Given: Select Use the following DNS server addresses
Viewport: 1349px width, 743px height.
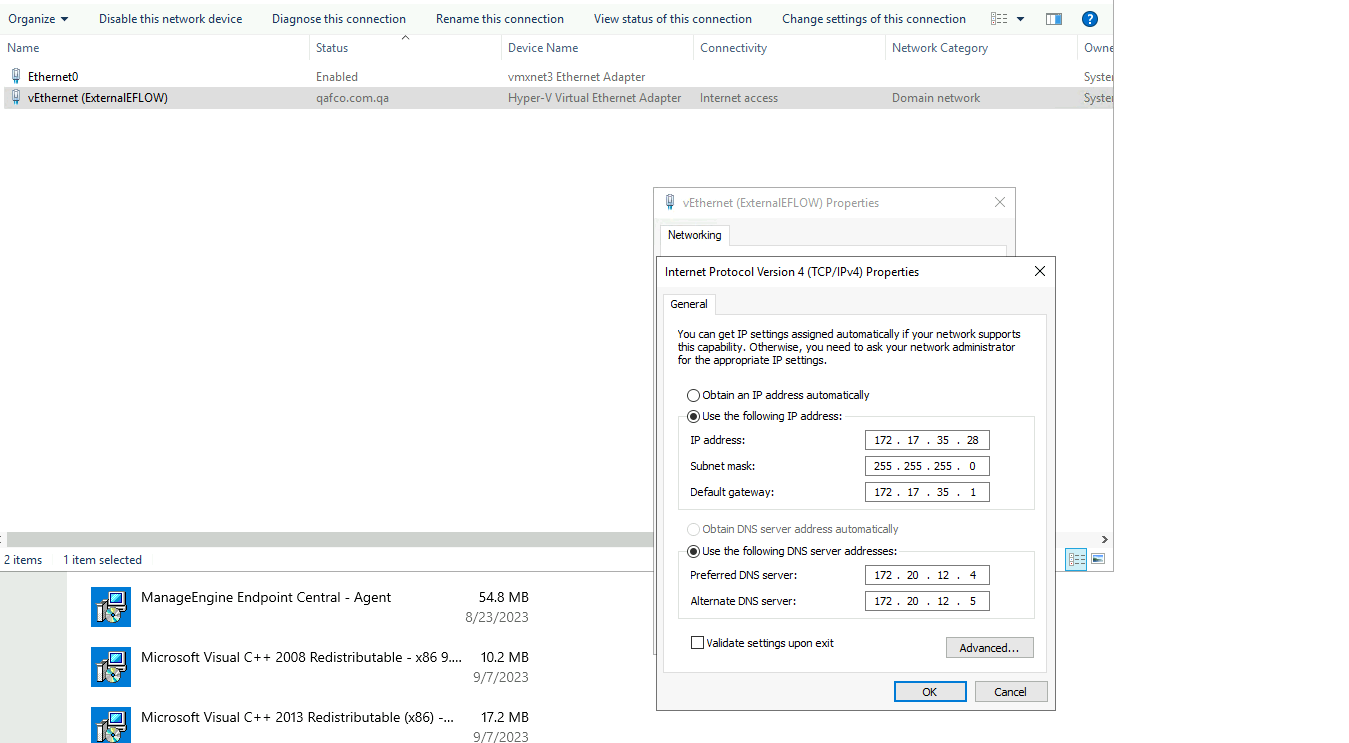Looking at the screenshot, I should [693, 551].
